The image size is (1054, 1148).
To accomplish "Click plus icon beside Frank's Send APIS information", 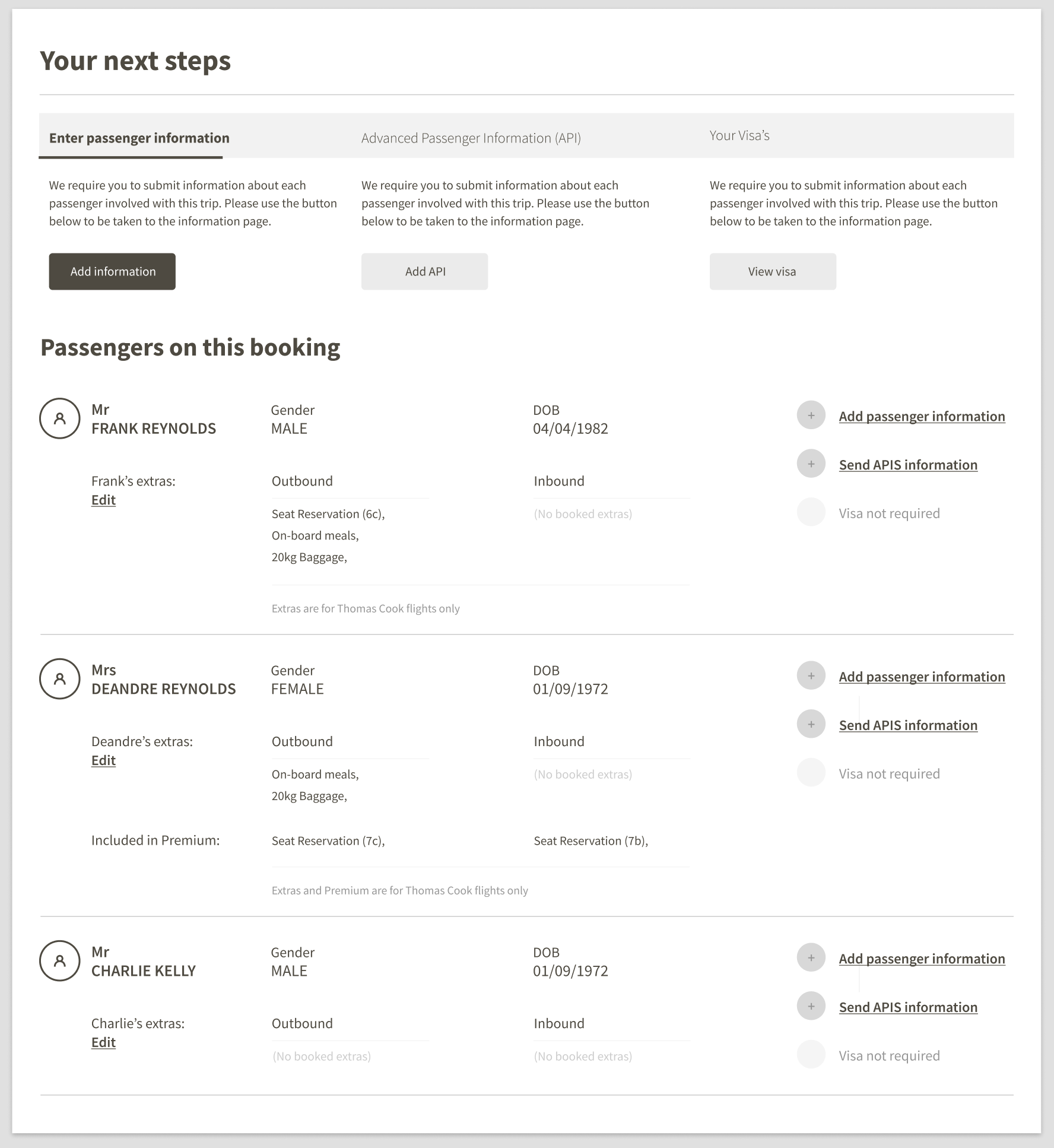I will [811, 464].
